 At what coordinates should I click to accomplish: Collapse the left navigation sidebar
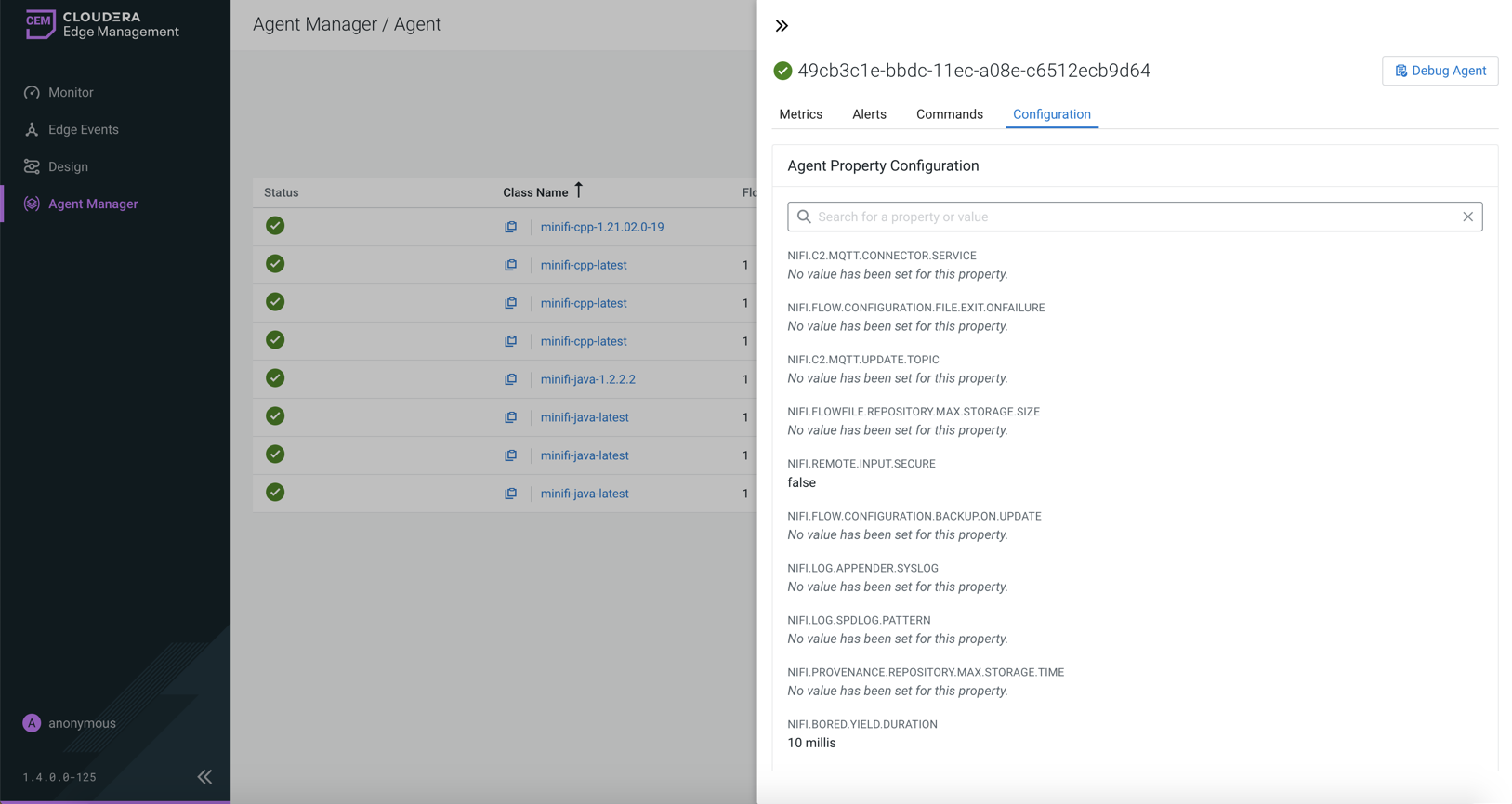click(204, 777)
